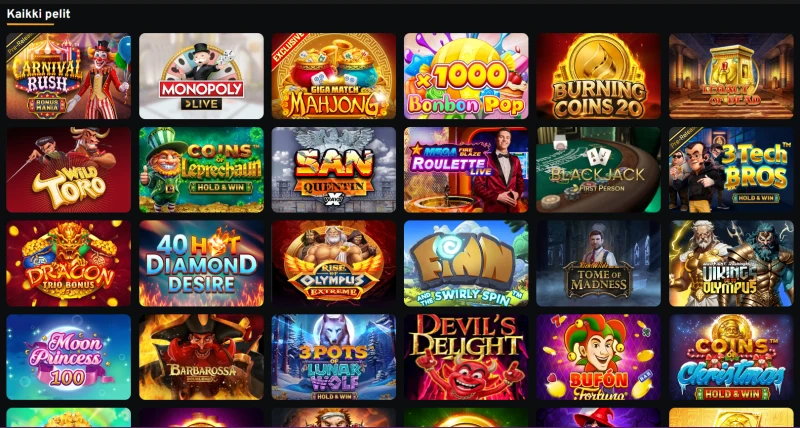Launch the Wild Toro game
The height and width of the screenshot is (428, 800).
click(68, 170)
